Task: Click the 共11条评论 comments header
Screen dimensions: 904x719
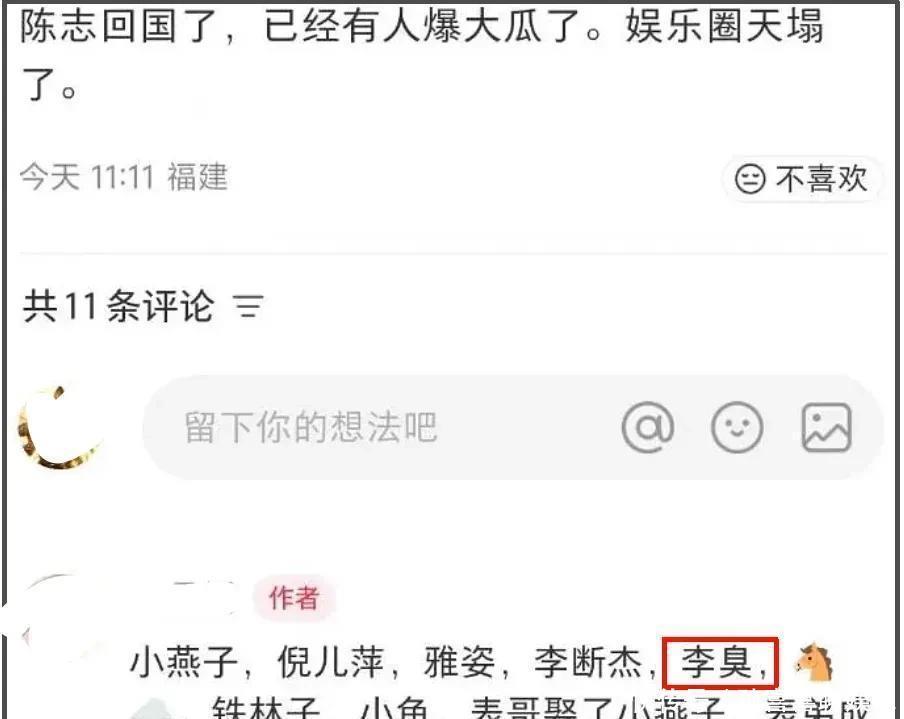Action: (118, 306)
